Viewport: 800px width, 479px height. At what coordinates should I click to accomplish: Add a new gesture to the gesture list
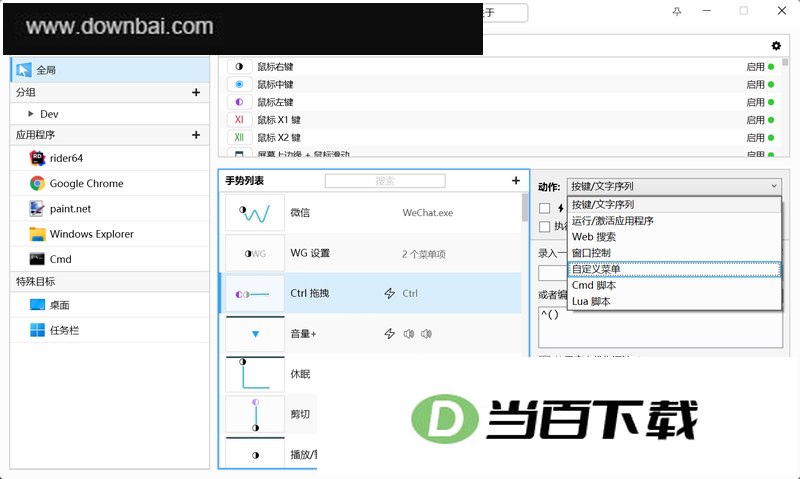click(516, 181)
